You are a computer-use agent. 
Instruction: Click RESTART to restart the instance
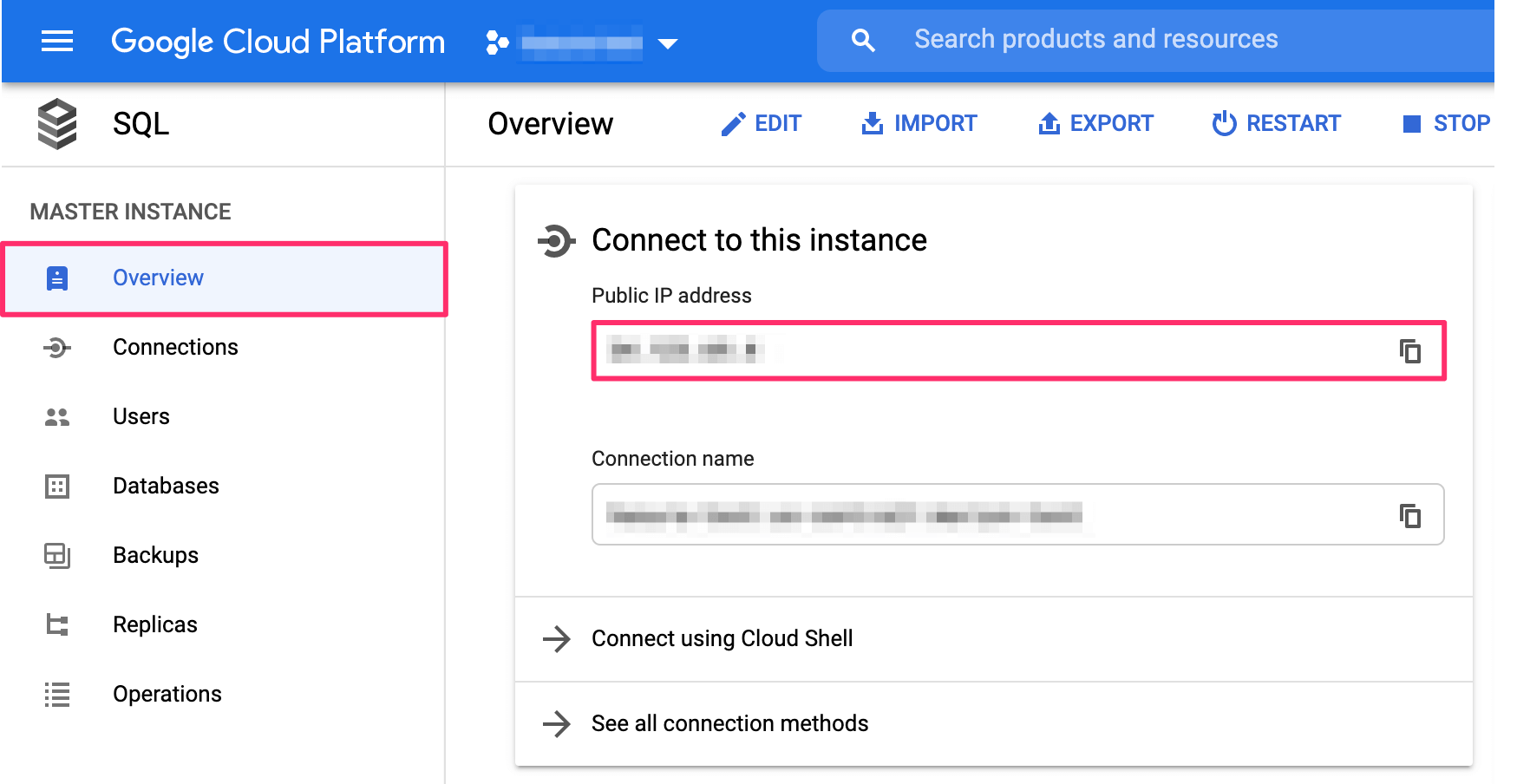(1276, 123)
